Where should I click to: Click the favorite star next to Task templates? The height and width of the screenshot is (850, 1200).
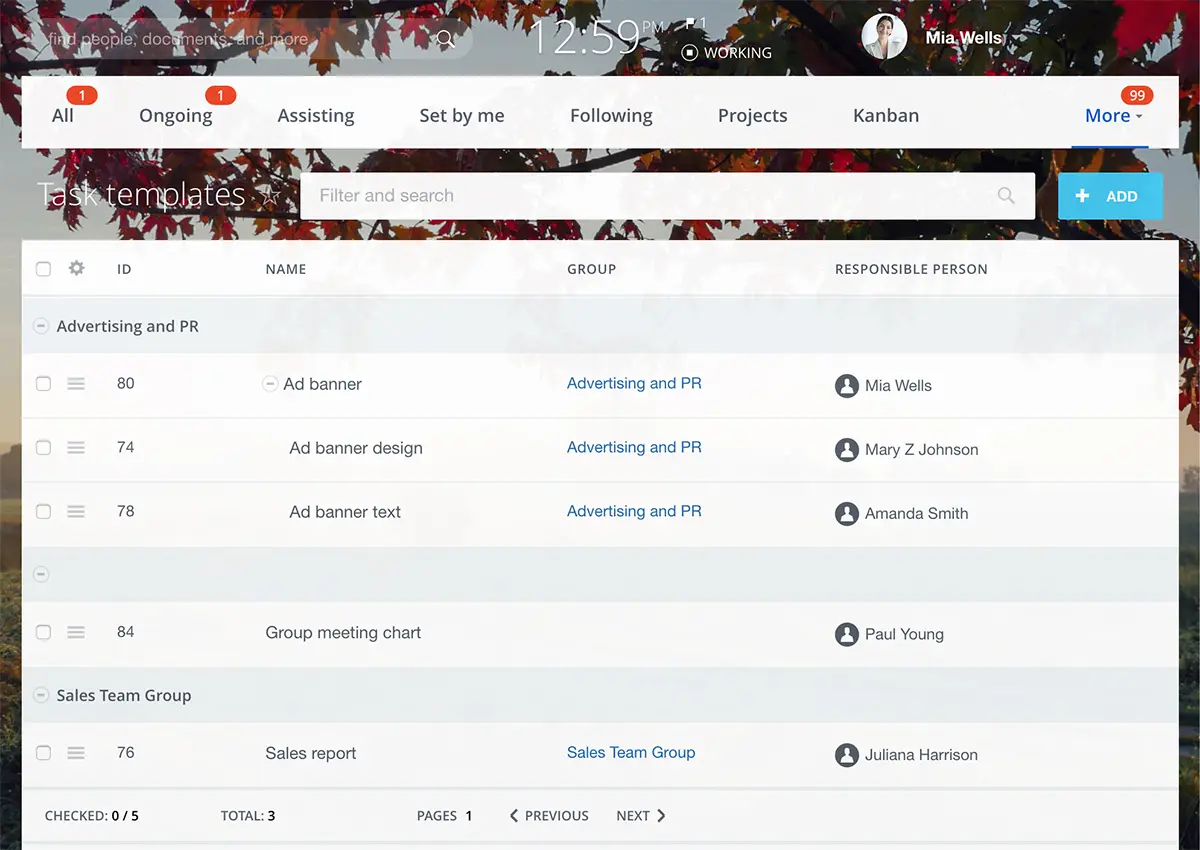pyautogui.click(x=270, y=196)
